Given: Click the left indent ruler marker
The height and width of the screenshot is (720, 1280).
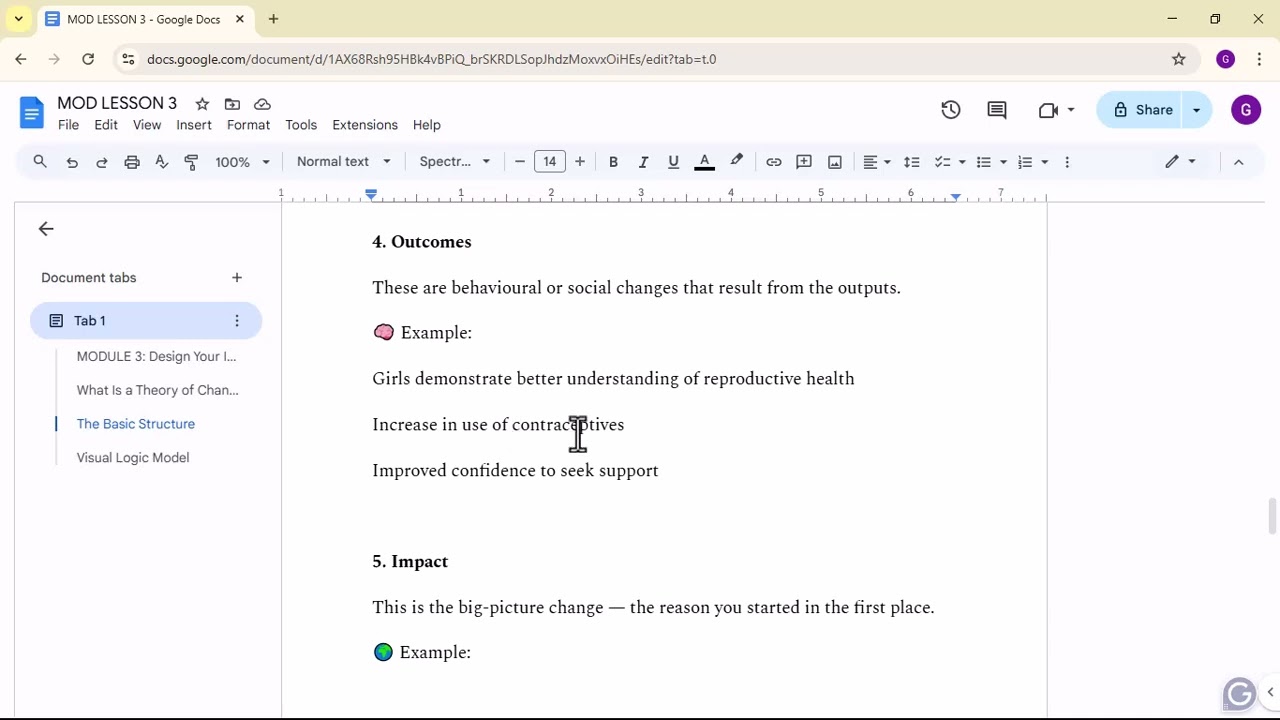Looking at the screenshot, I should tap(371, 194).
